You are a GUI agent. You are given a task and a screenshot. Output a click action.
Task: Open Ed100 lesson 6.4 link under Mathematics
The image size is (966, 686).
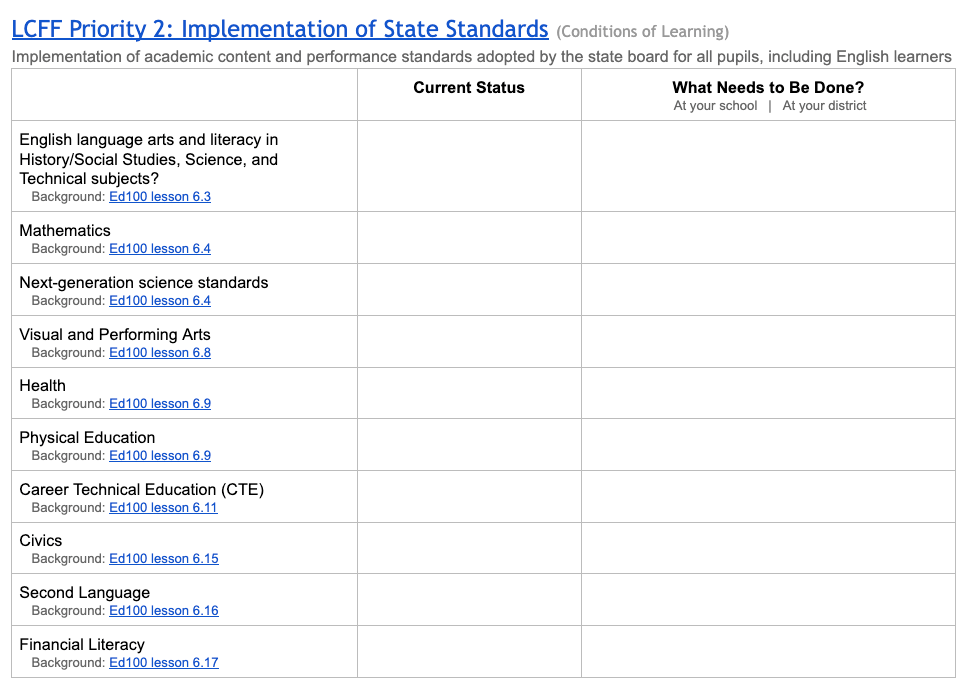pos(160,249)
